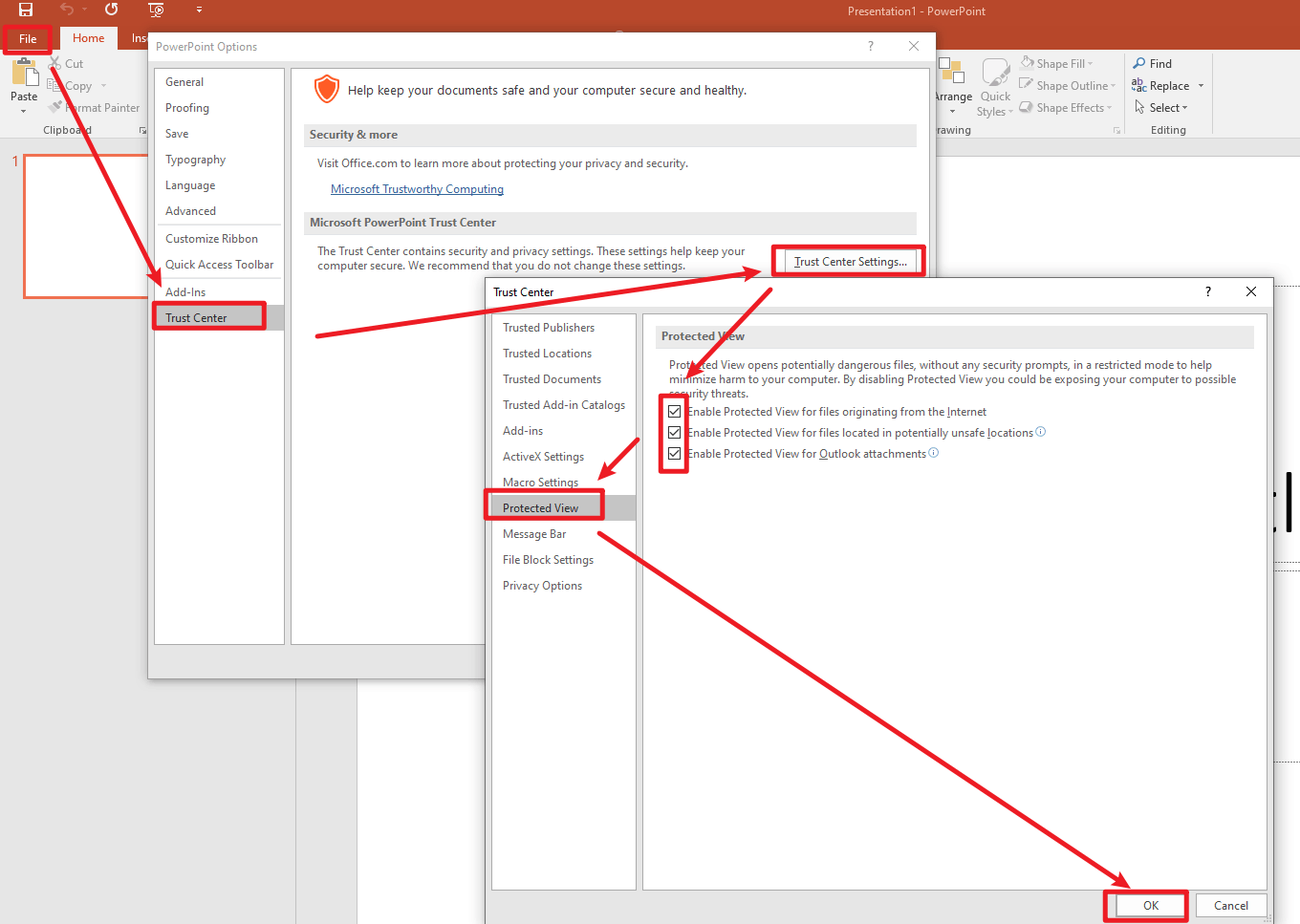Click the Save icon in quick access toolbar

click(x=26, y=10)
